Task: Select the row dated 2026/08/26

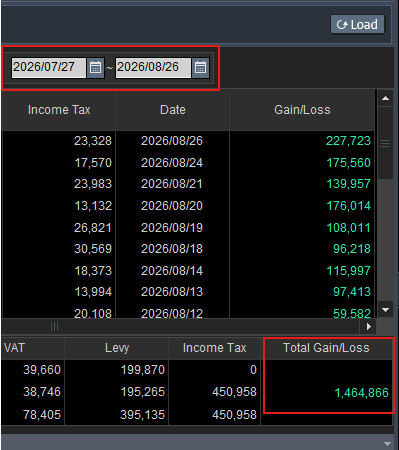Action: click(188, 141)
